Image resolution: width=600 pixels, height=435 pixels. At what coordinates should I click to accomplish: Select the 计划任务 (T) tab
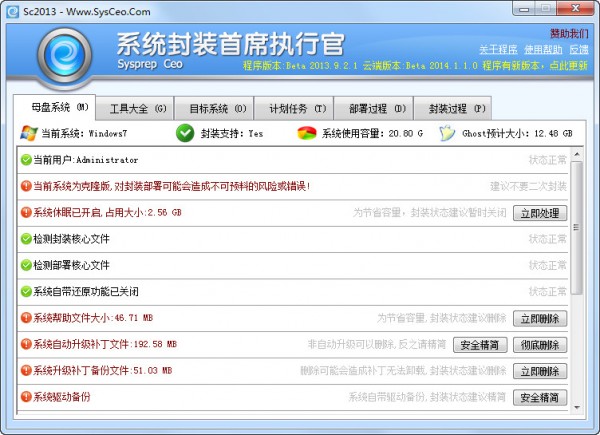click(x=290, y=108)
